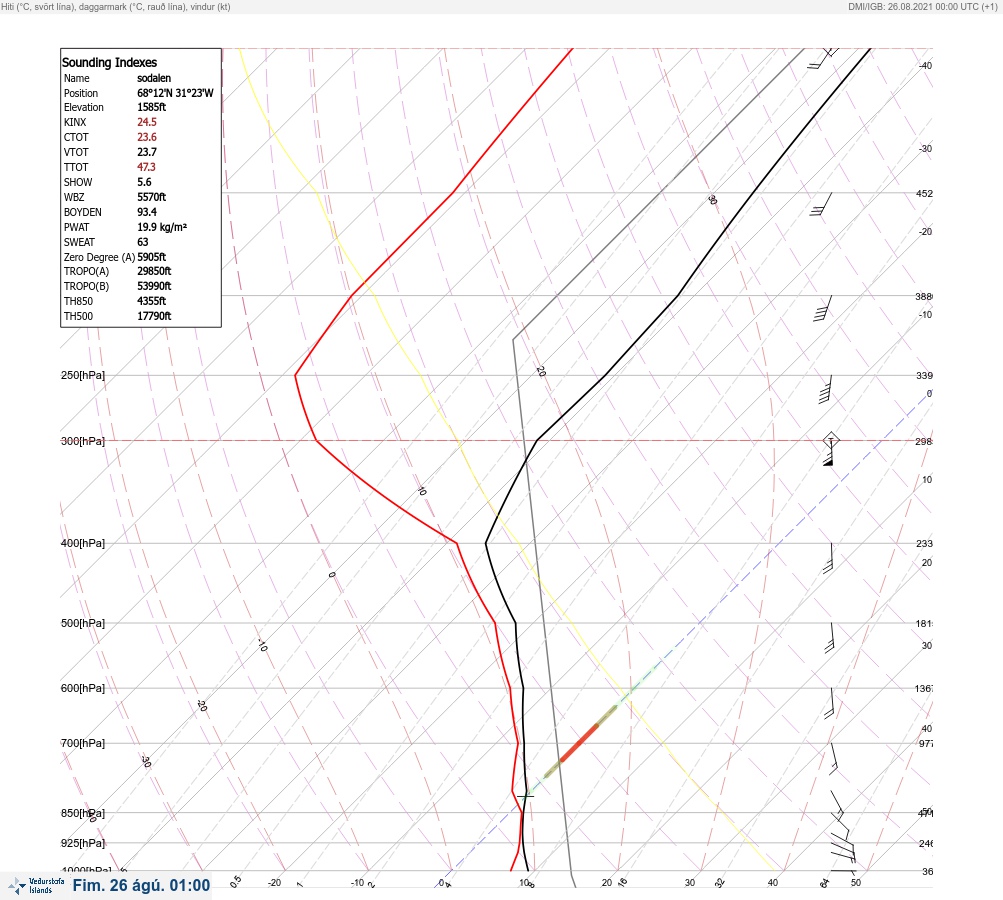Click the Zero Degree (A) value 5905ft
1003x900 pixels.
pos(152,257)
